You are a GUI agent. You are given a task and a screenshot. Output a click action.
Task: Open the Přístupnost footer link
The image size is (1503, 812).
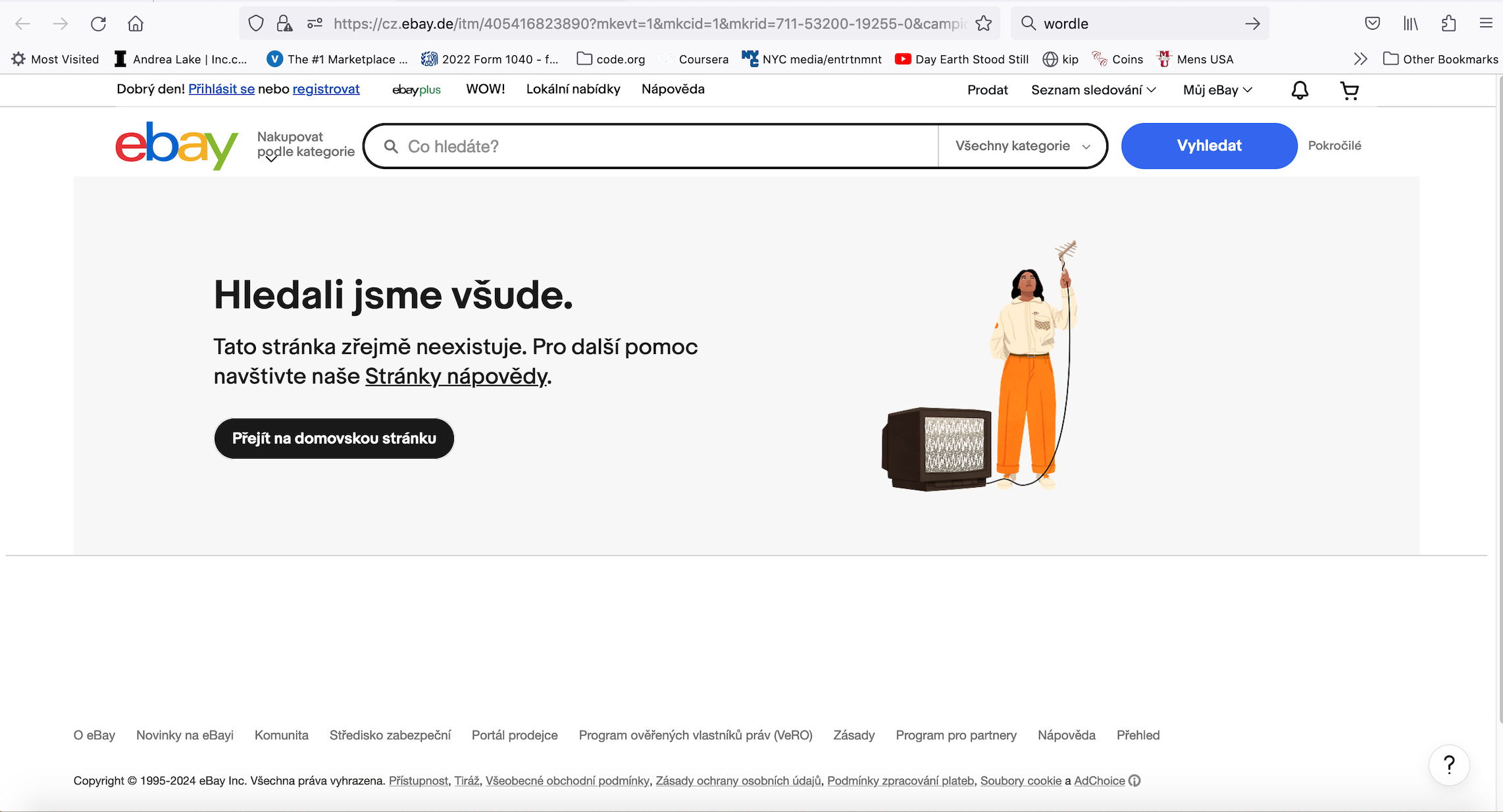419,780
